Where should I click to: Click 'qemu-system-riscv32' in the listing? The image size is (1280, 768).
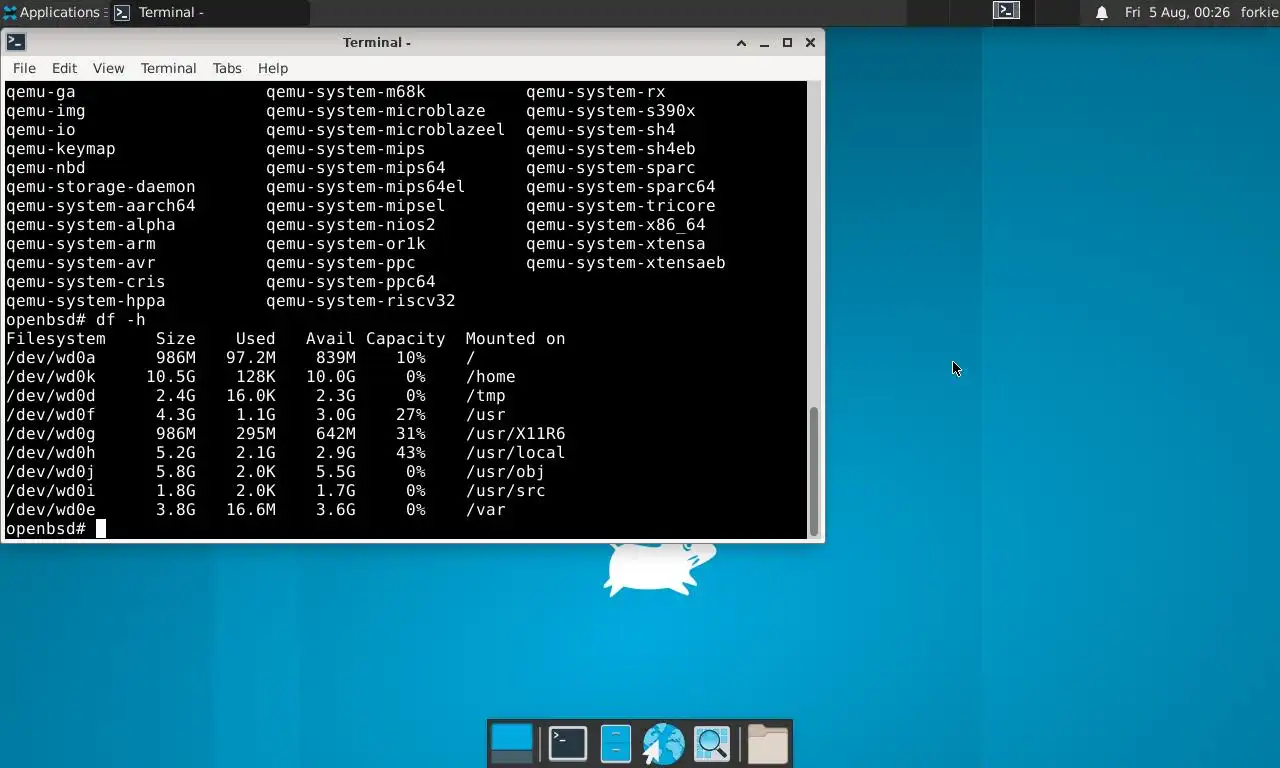(x=361, y=301)
